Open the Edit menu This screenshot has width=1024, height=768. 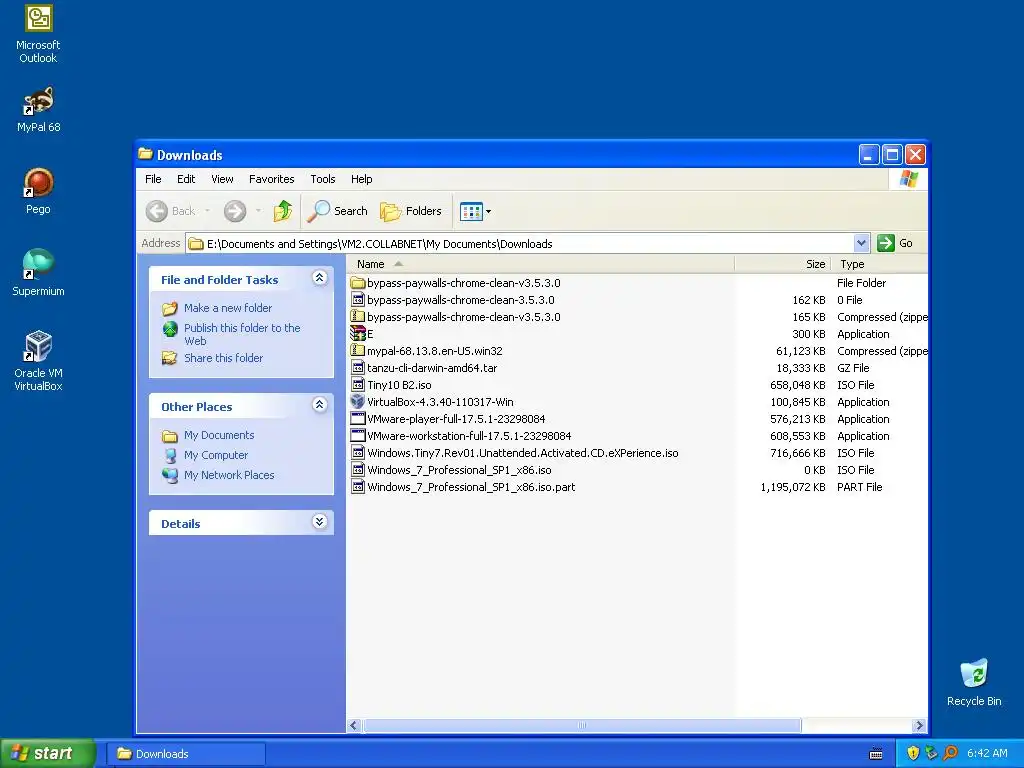(x=186, y=179)
